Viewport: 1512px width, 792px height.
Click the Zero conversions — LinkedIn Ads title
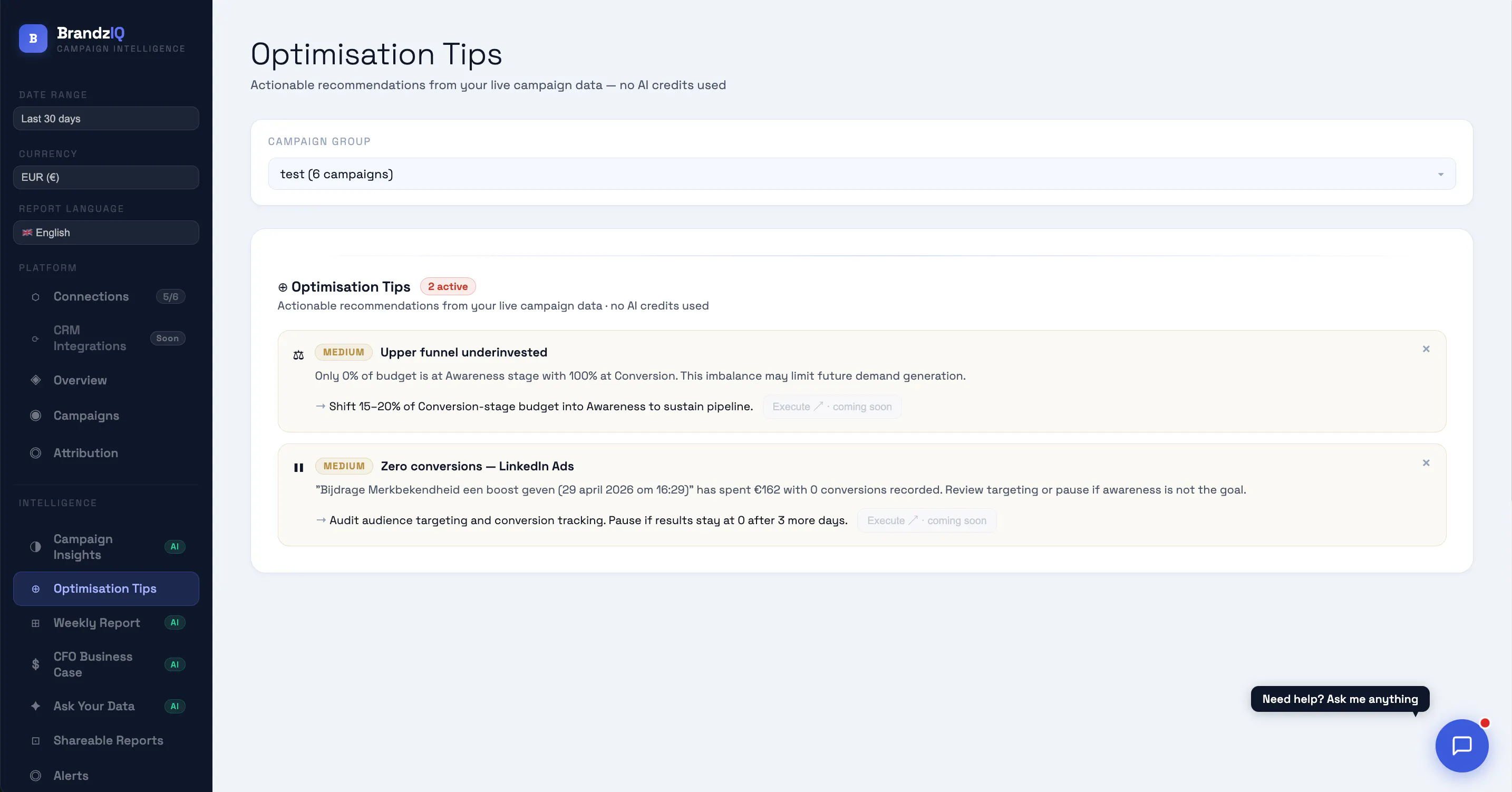click(x=477, y=466)
